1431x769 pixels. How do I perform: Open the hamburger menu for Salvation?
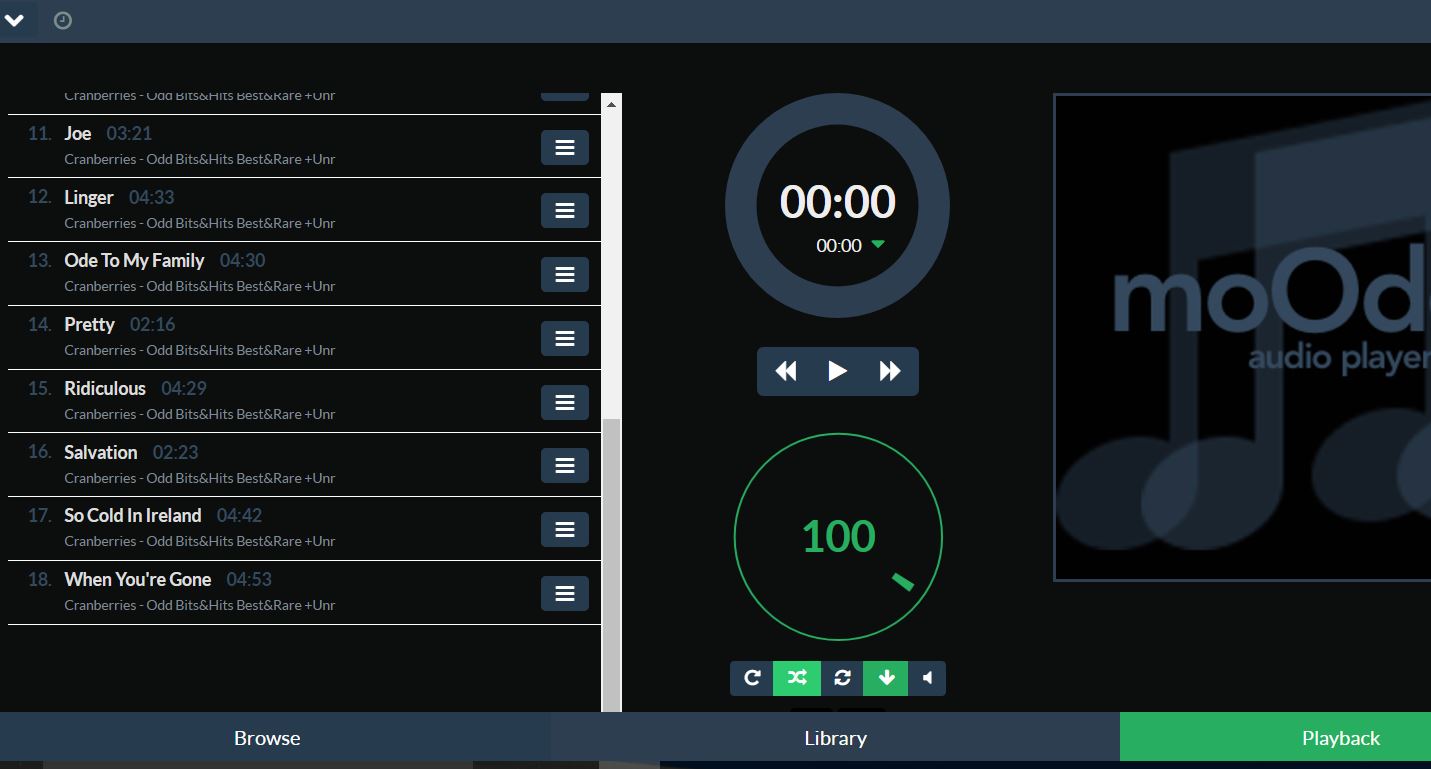(x=565, y=465)
